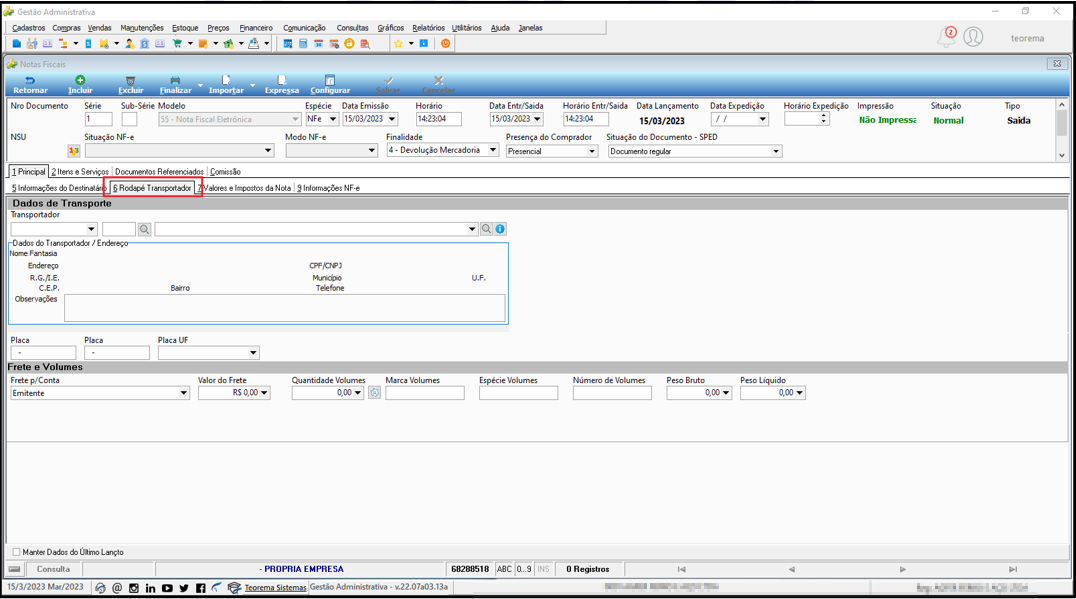Viewport: 1076px width, 599px height.
Task: Open the calculator icon in the main toolbar
Action: pos(303,43)
